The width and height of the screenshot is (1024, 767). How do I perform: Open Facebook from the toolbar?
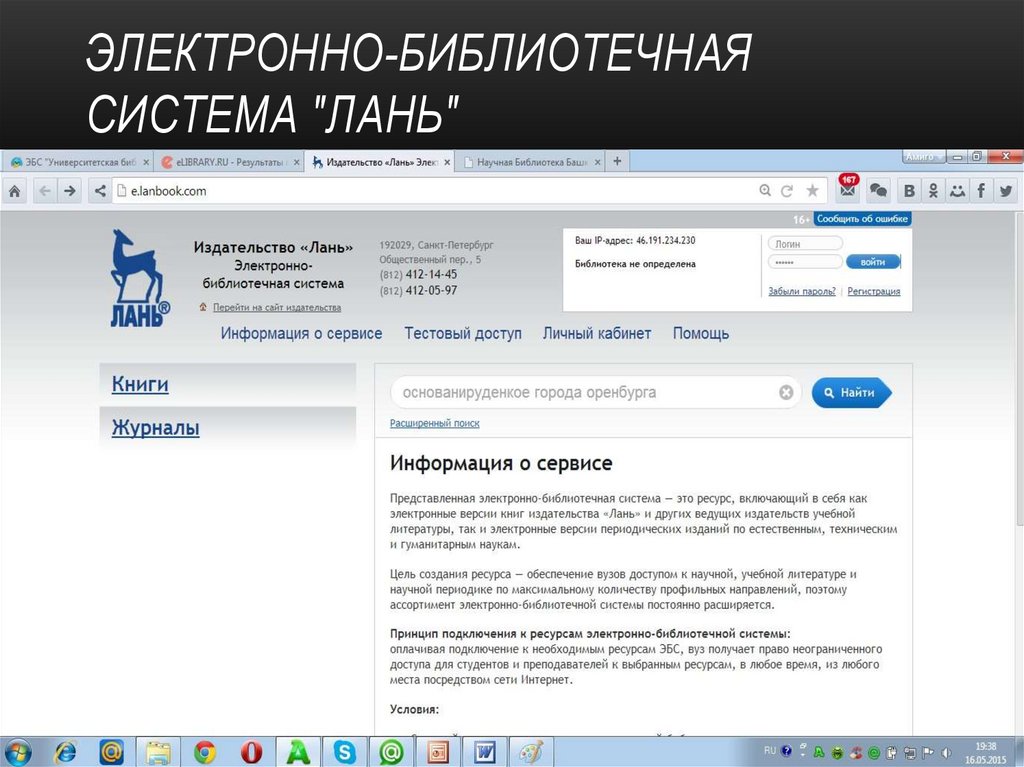click(x=981, y=190)
